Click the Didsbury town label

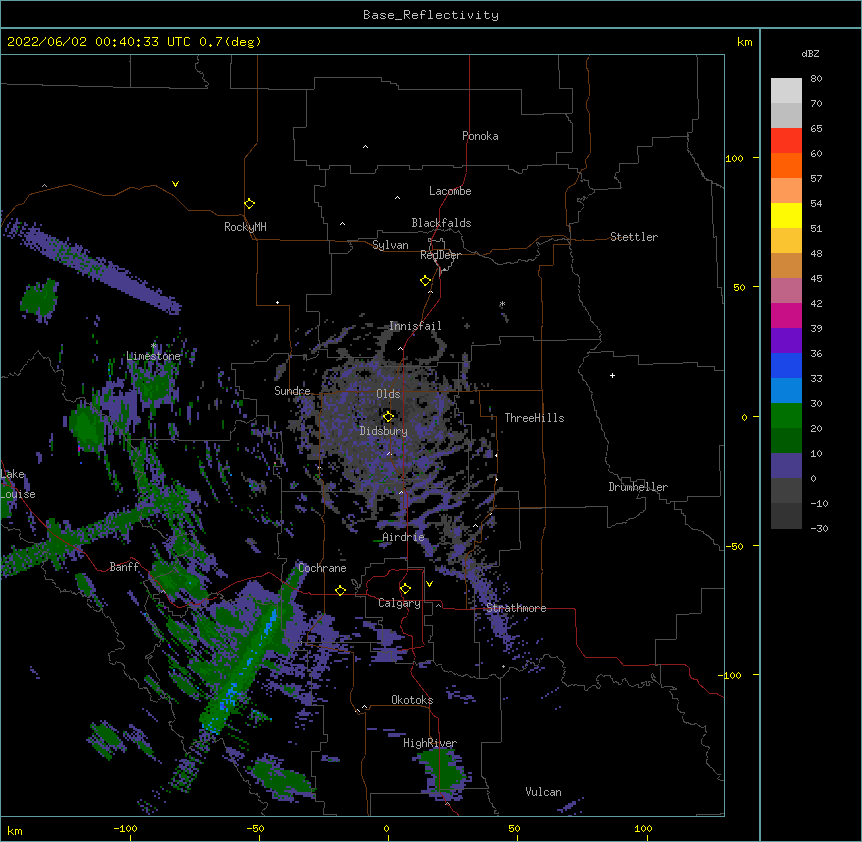(384, 431)
